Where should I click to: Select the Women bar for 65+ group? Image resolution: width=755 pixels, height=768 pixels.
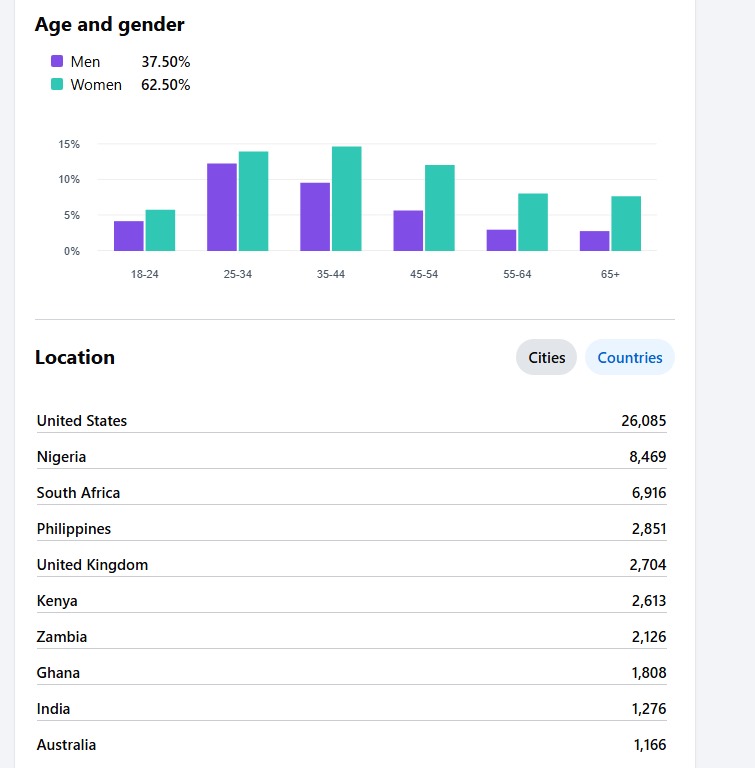[626, 224]
